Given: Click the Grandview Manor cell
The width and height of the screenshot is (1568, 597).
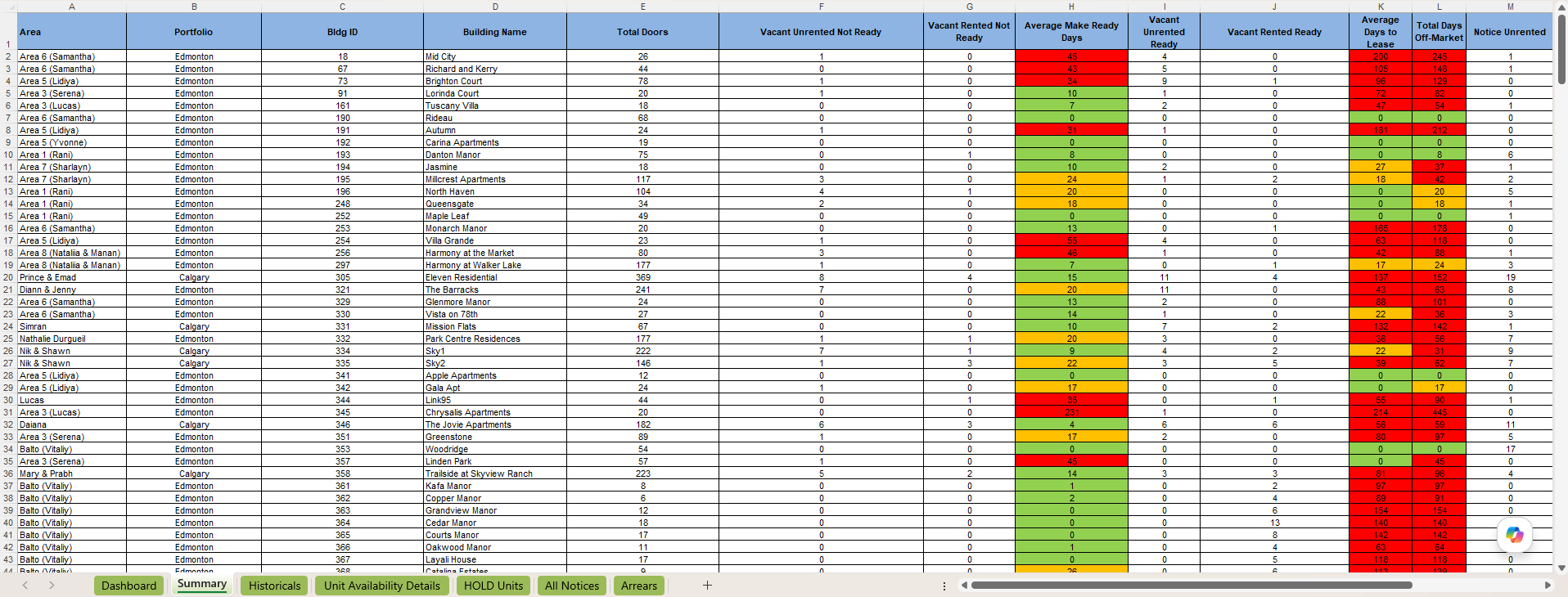Looking at the screenshot, I should tap(495, 510).
